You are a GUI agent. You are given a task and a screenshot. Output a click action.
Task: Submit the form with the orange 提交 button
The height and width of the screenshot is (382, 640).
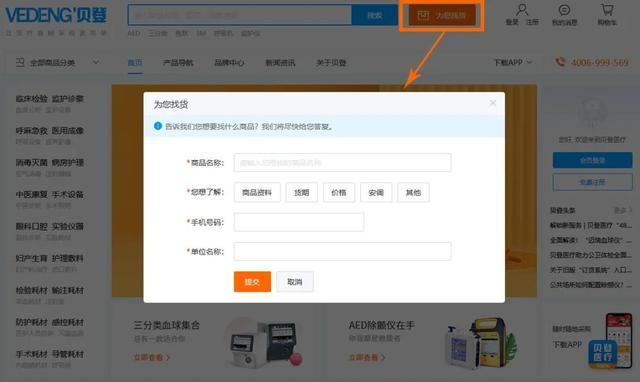click(x=252, y=282)
